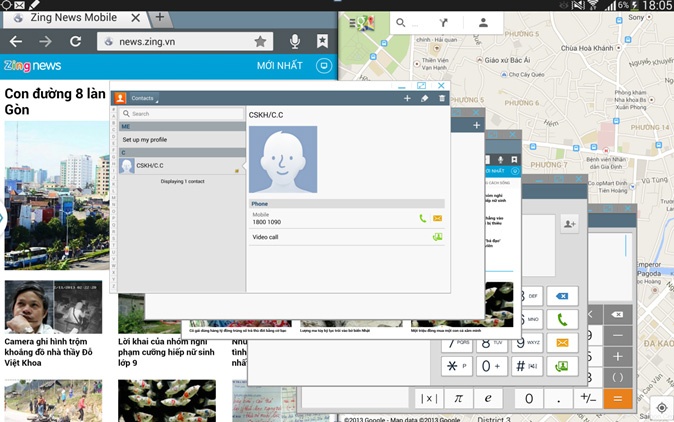This screenshot has width=674, height=422.
Task: Open the Contacts dropdown in header
Action: tap(144, 98)
